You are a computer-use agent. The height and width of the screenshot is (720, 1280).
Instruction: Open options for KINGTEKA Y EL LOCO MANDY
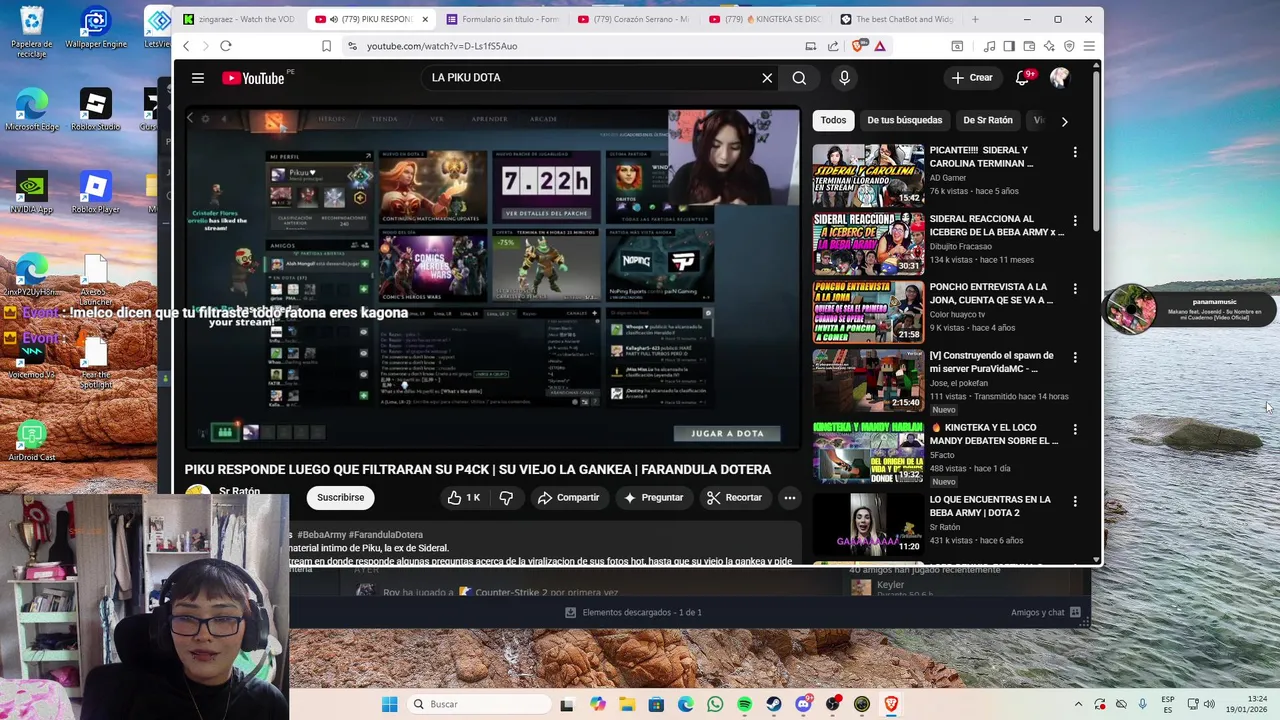pos(1075,429)
